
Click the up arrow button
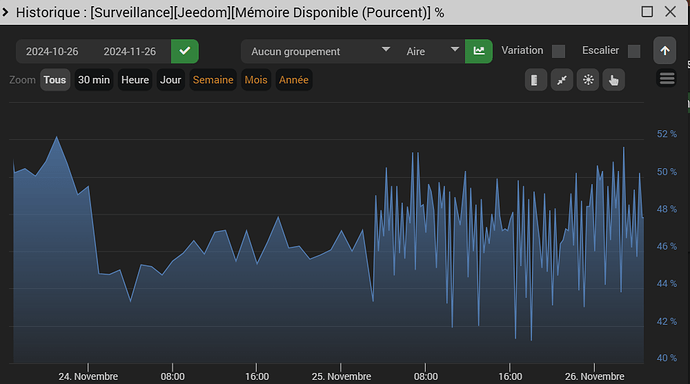click(664, 51)
